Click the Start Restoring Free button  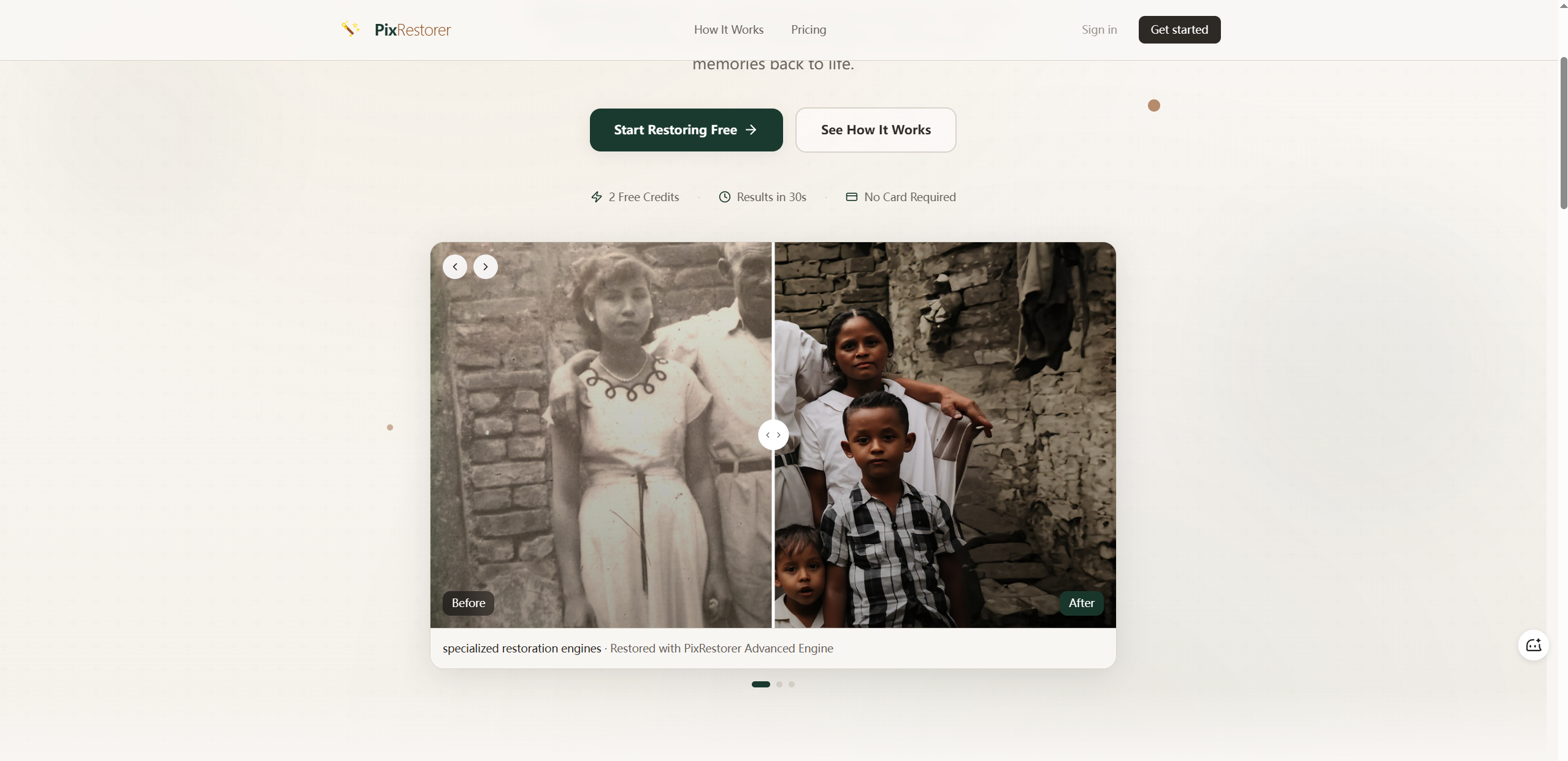[686, 130]
